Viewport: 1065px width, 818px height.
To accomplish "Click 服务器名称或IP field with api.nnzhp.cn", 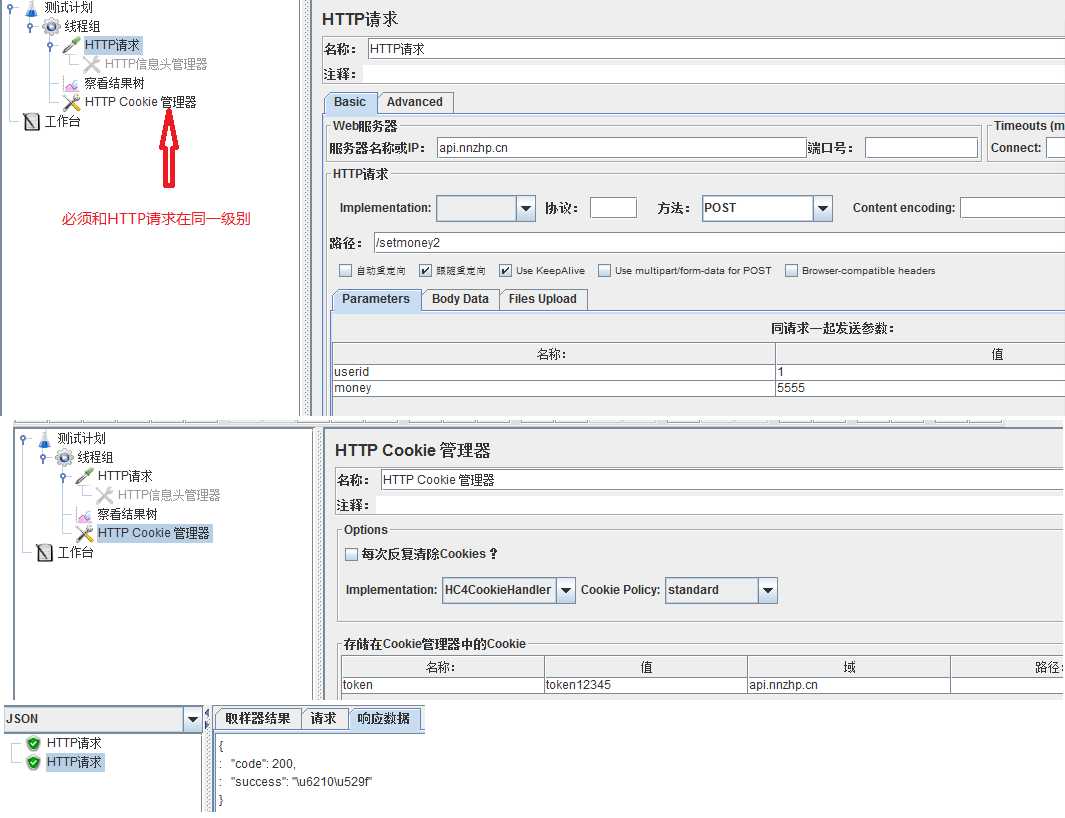I will click(x=621, y=148).
